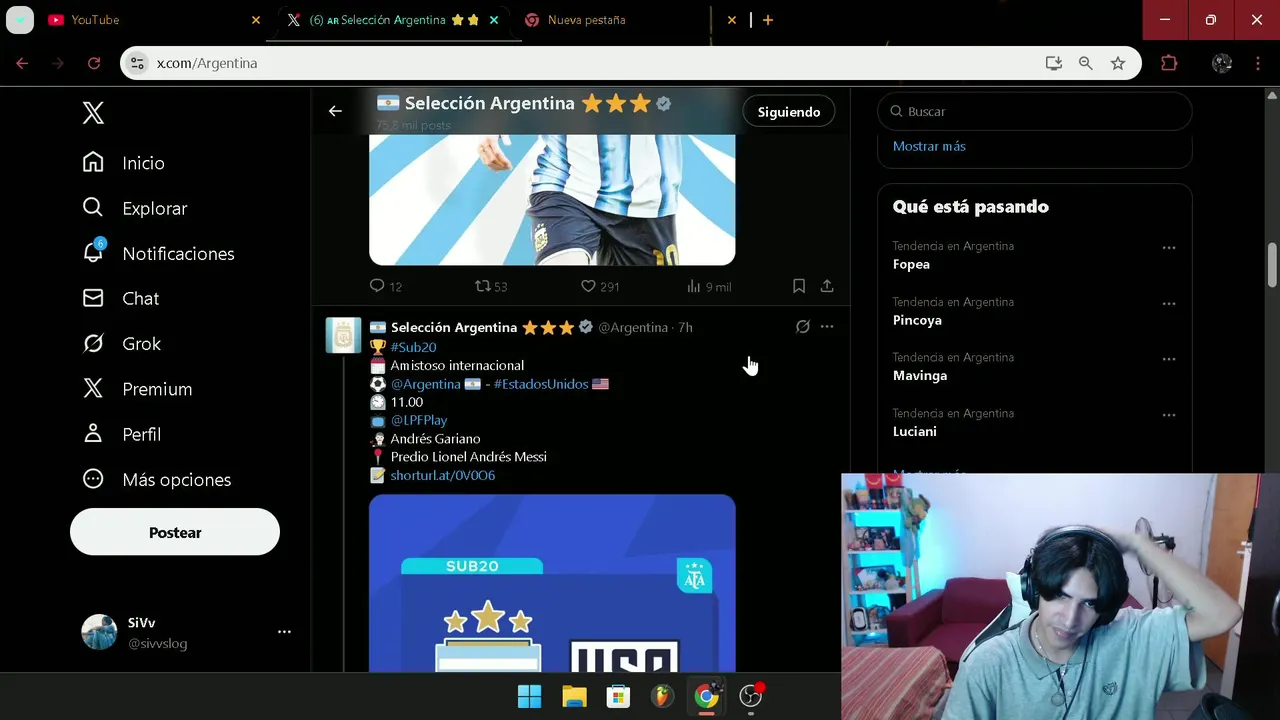Viewport: 1280px width, 720px height.
Task: Open the SUB20 match image
Action: coord(552,583)
